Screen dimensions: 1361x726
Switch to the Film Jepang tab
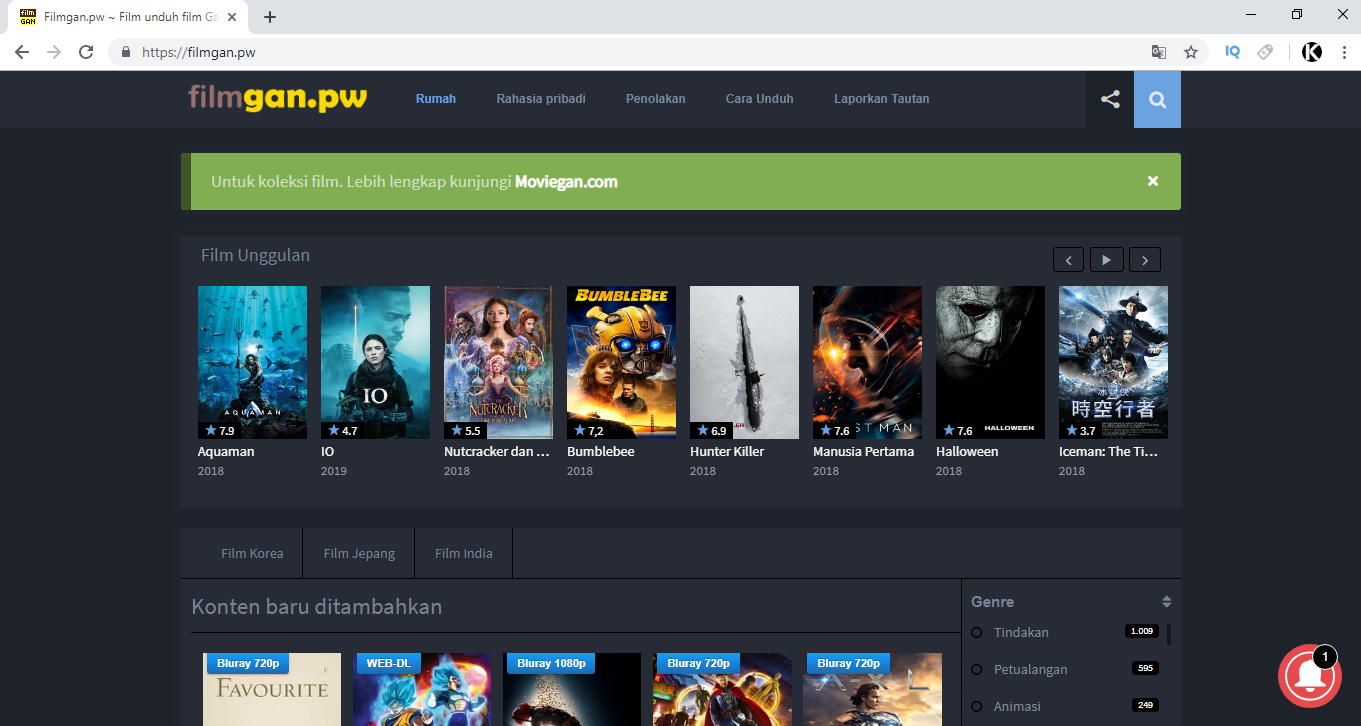pyautogui.click(x=358, y=552)
